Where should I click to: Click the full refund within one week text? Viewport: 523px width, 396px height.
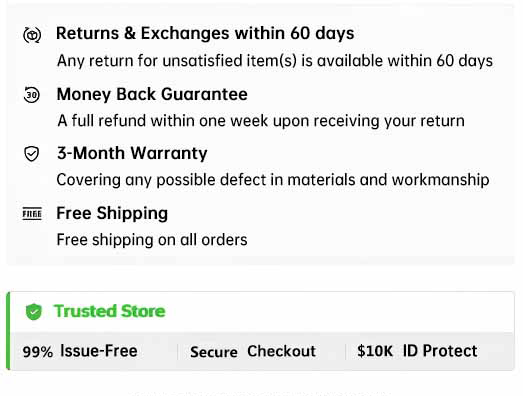point(261,121)
